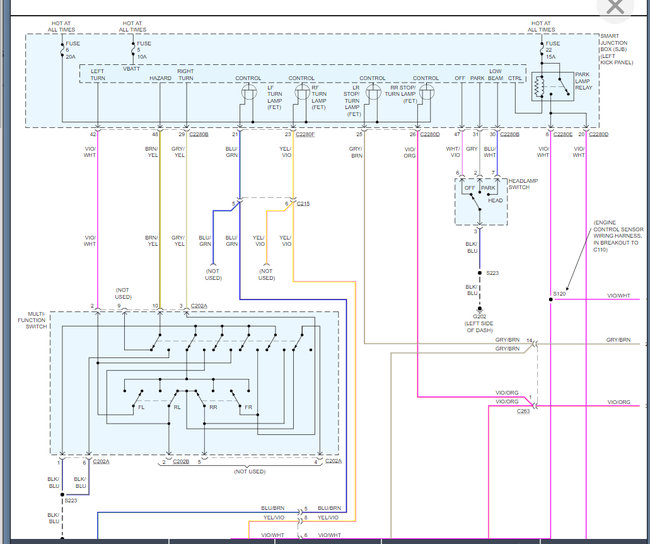Click the G202 ground point symbol

click(x=480, y=308)
